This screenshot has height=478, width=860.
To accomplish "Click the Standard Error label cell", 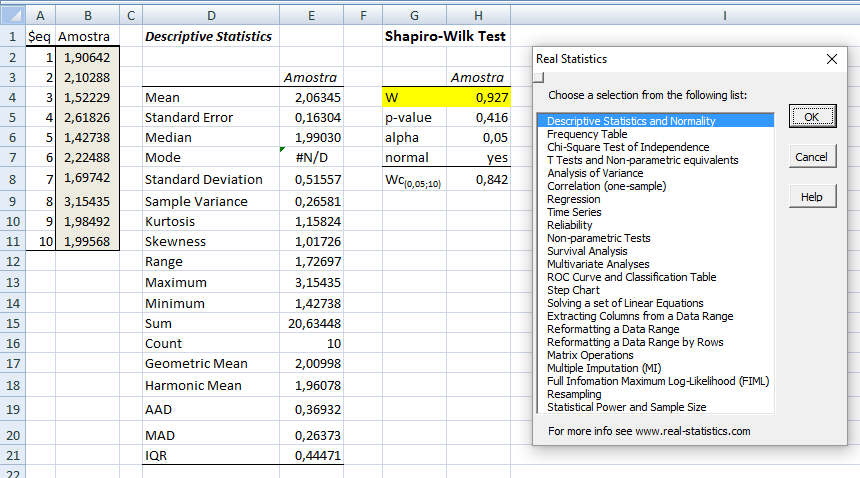I will tap(211, 118).
